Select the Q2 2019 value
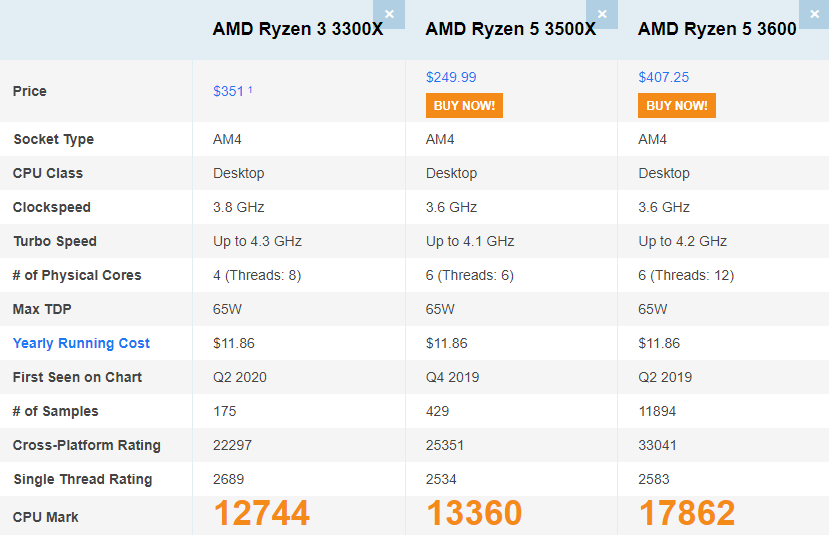This screenshot has height=535, width=829. [665, 377]
